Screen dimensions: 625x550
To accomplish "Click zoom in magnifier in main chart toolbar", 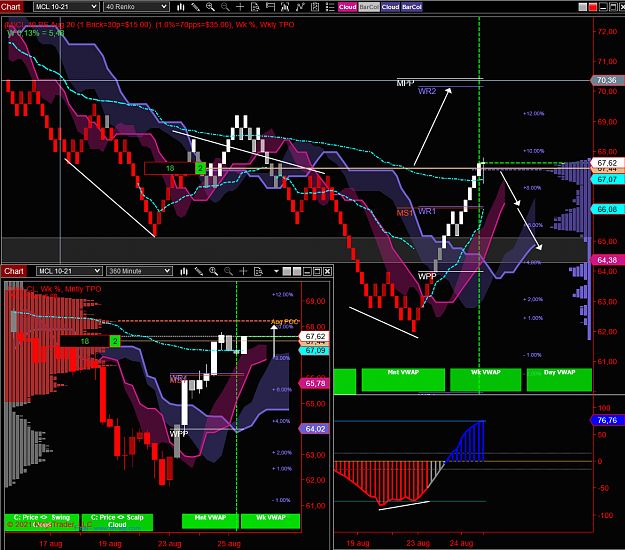I will click(x=210, y=7).
